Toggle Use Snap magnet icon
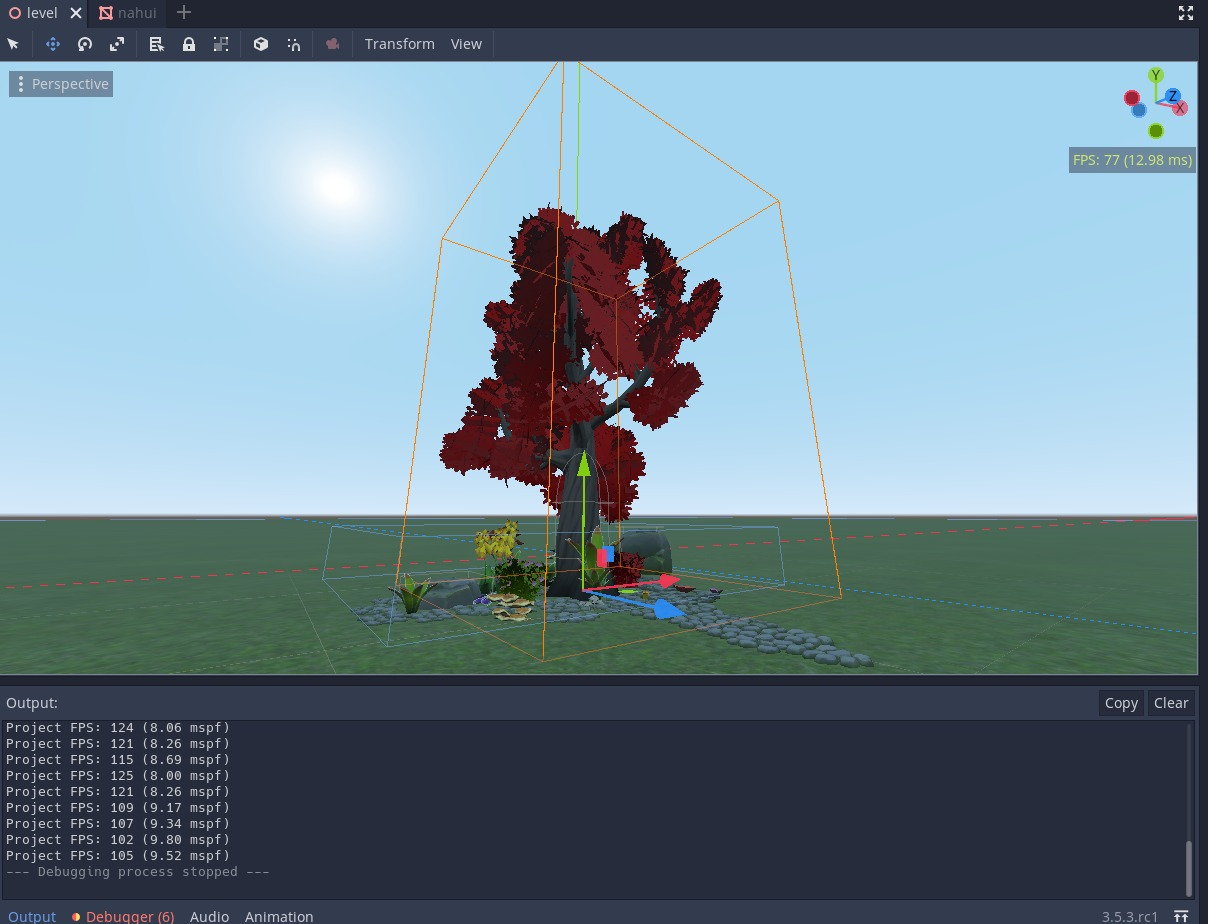1208x924 pixels. (293, 44)
